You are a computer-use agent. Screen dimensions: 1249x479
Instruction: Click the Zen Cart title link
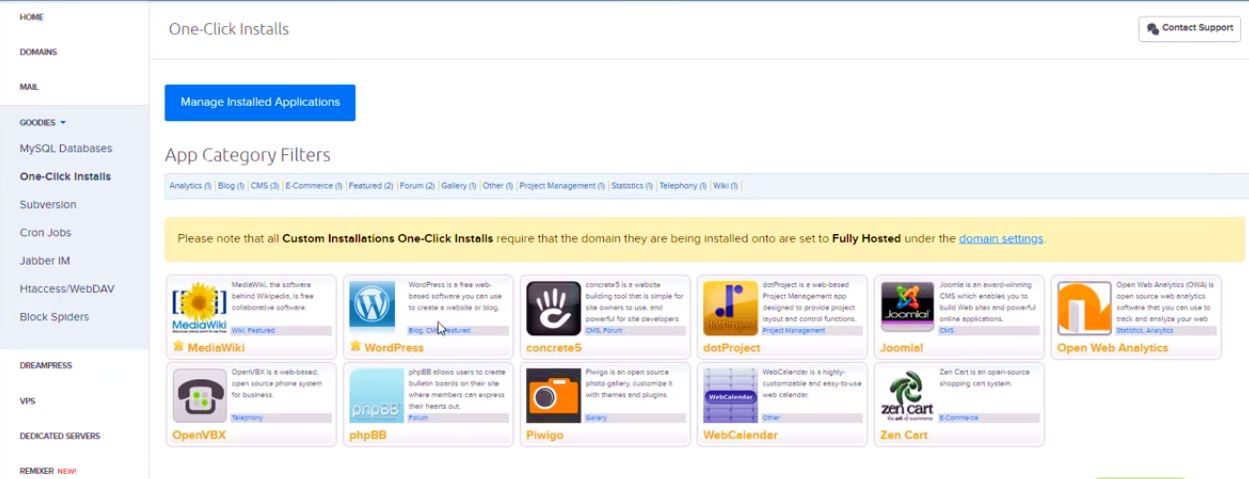904,435
